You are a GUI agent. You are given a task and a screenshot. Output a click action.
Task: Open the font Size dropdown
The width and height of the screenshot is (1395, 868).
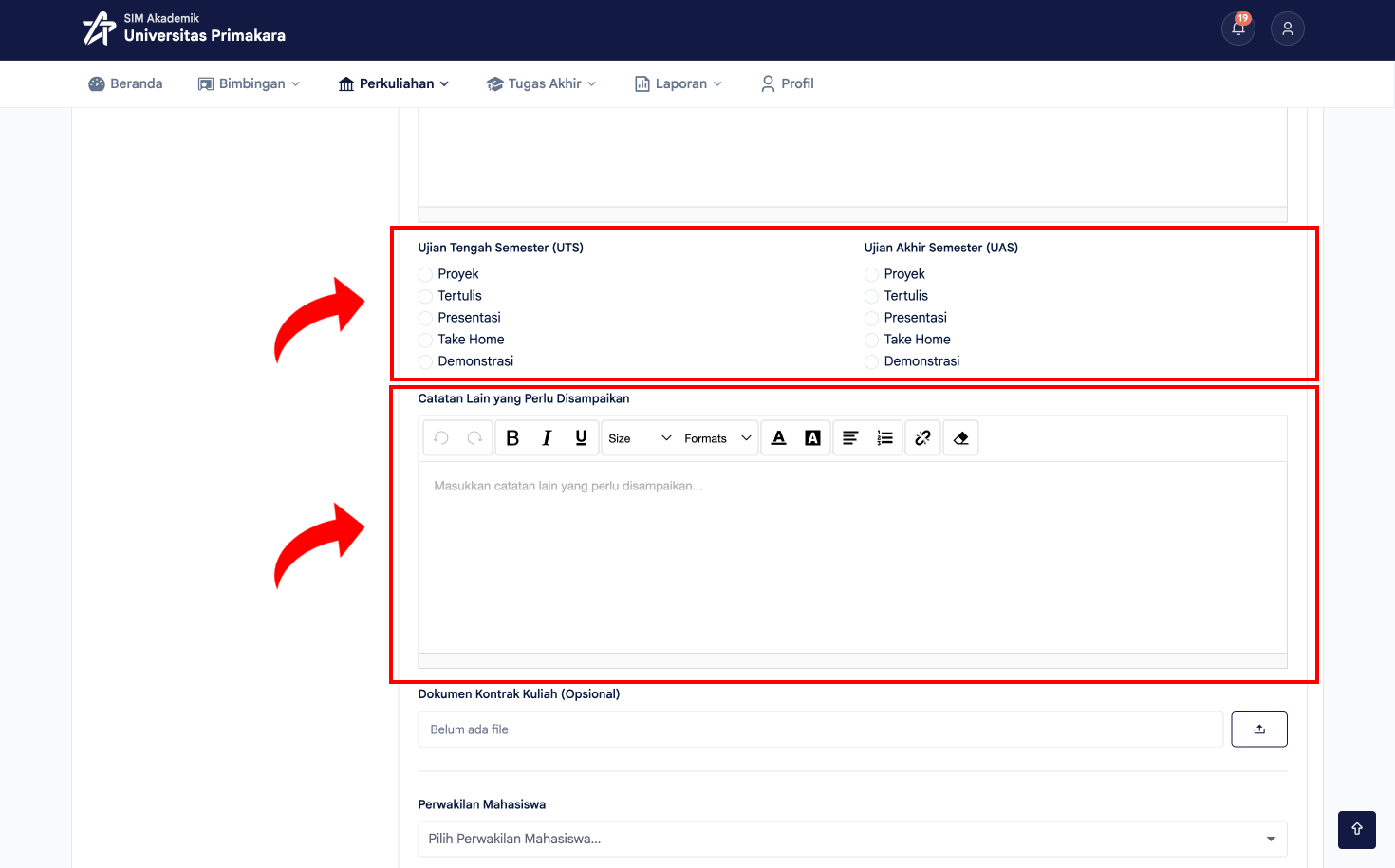point(639,438)
